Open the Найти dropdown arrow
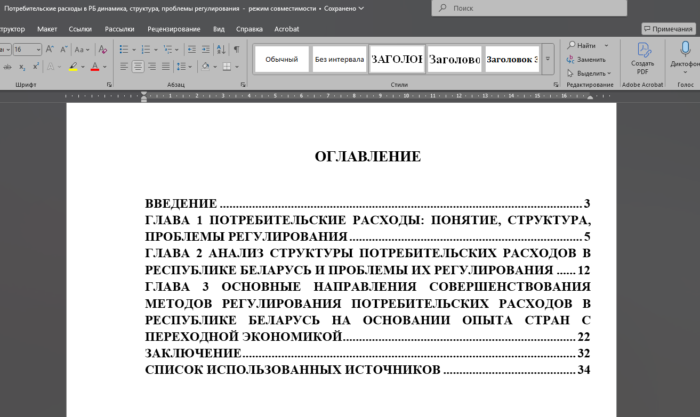 (606, 46)
